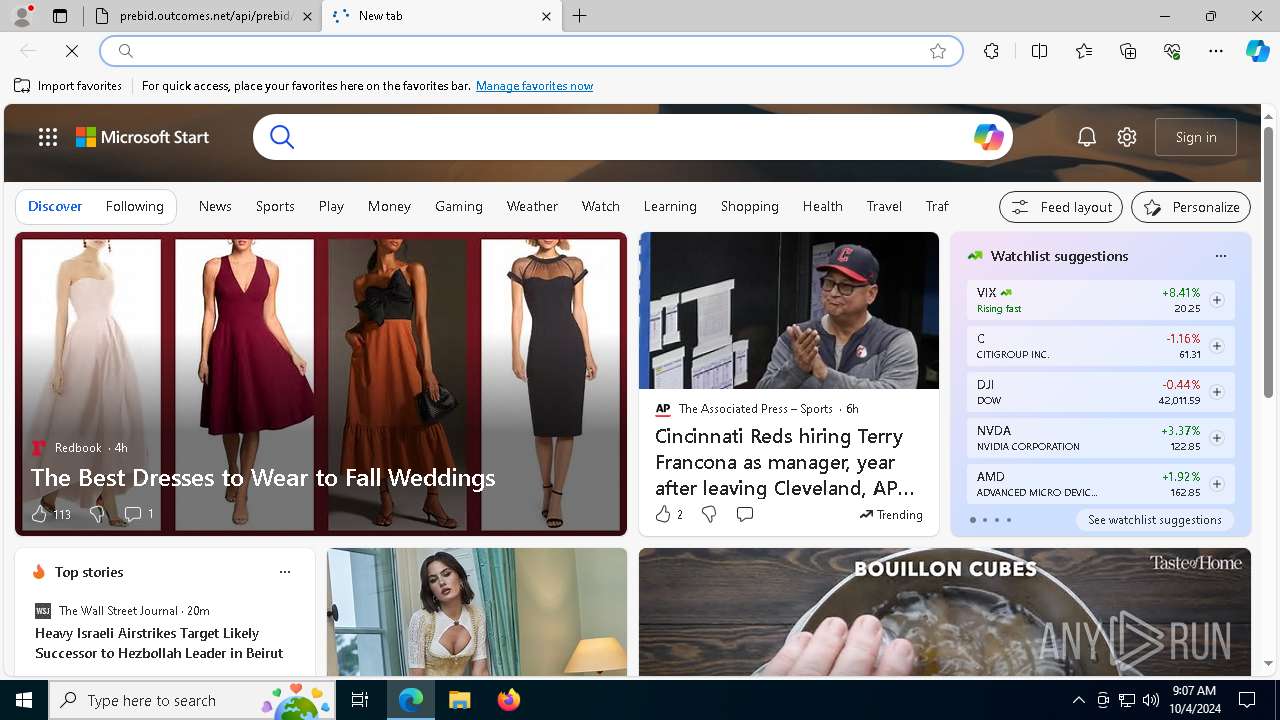Open the Trending label on Reds article
This screenshot has height=720, width=1280.
coord(890,514)
